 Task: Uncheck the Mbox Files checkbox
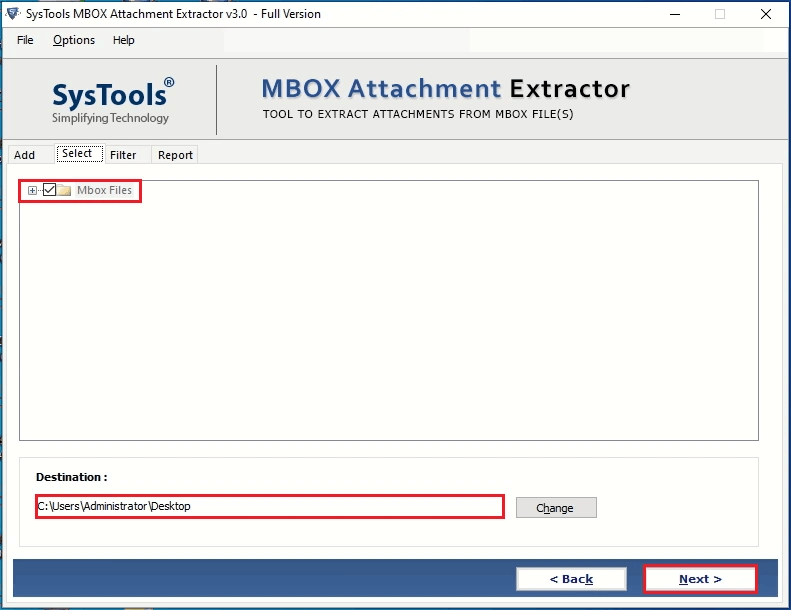click(49, 190)
